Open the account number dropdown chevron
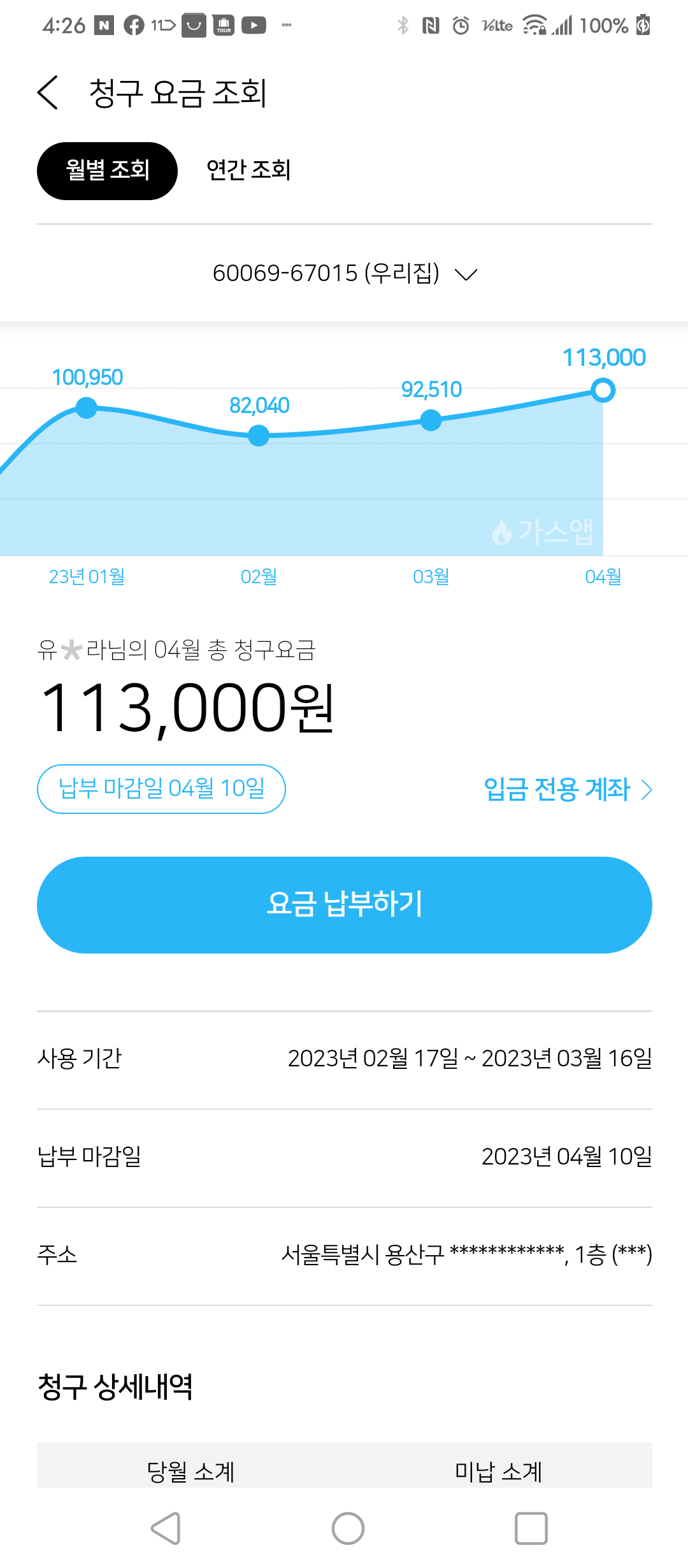 tap(466, 275)
